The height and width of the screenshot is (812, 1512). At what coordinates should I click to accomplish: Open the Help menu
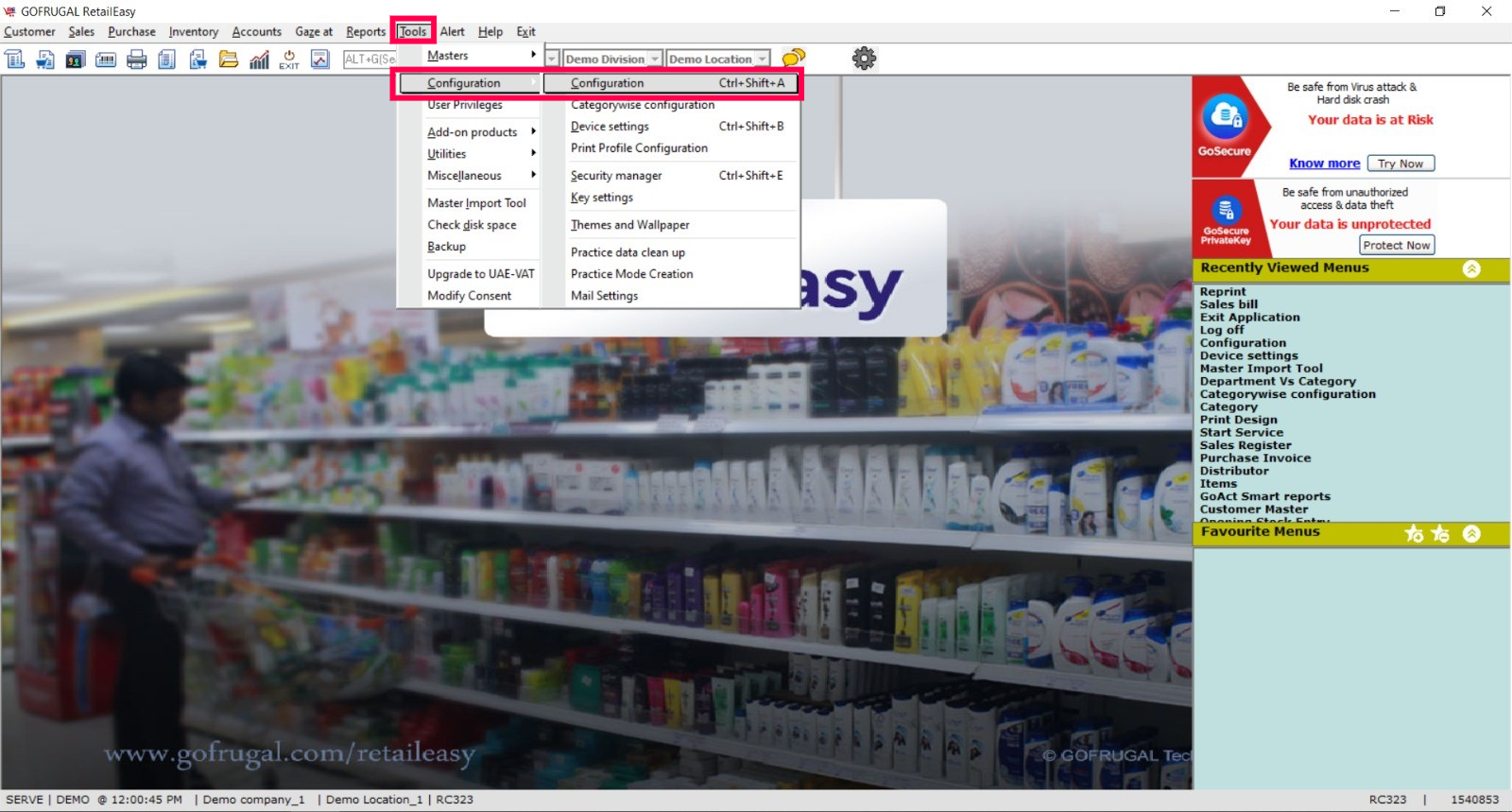pos(490,32)
